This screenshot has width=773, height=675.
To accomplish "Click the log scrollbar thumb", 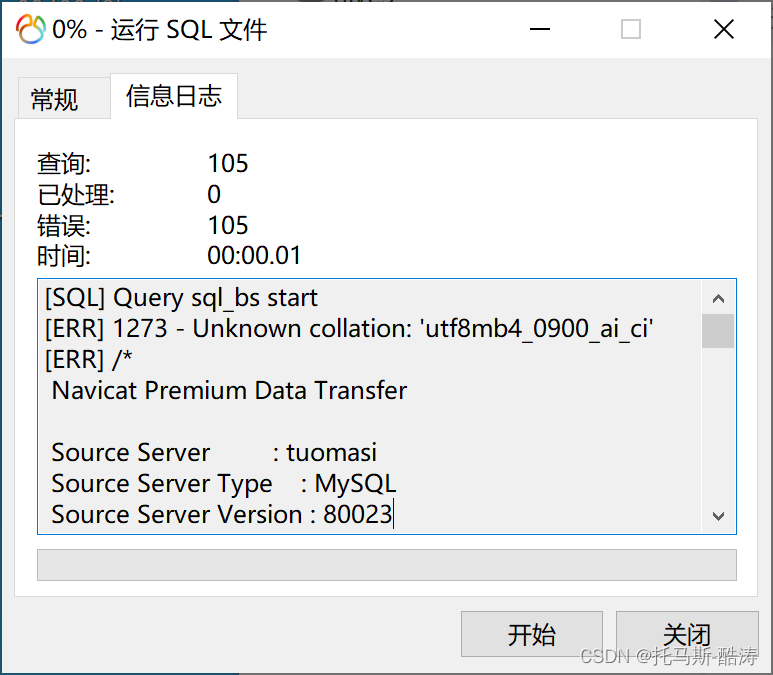I will (x=718, y=331).
